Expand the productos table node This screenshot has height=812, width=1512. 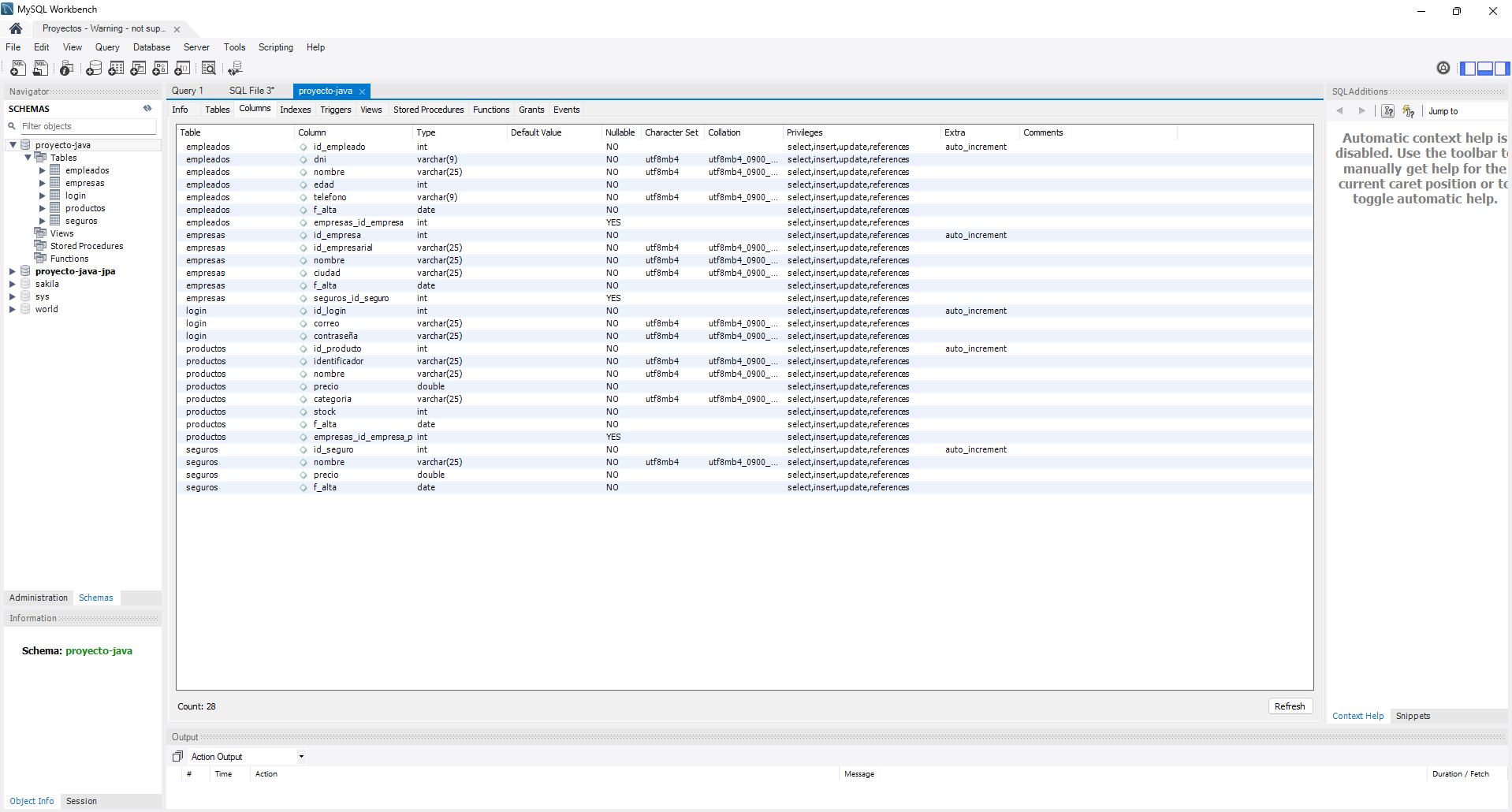point(43,208)
